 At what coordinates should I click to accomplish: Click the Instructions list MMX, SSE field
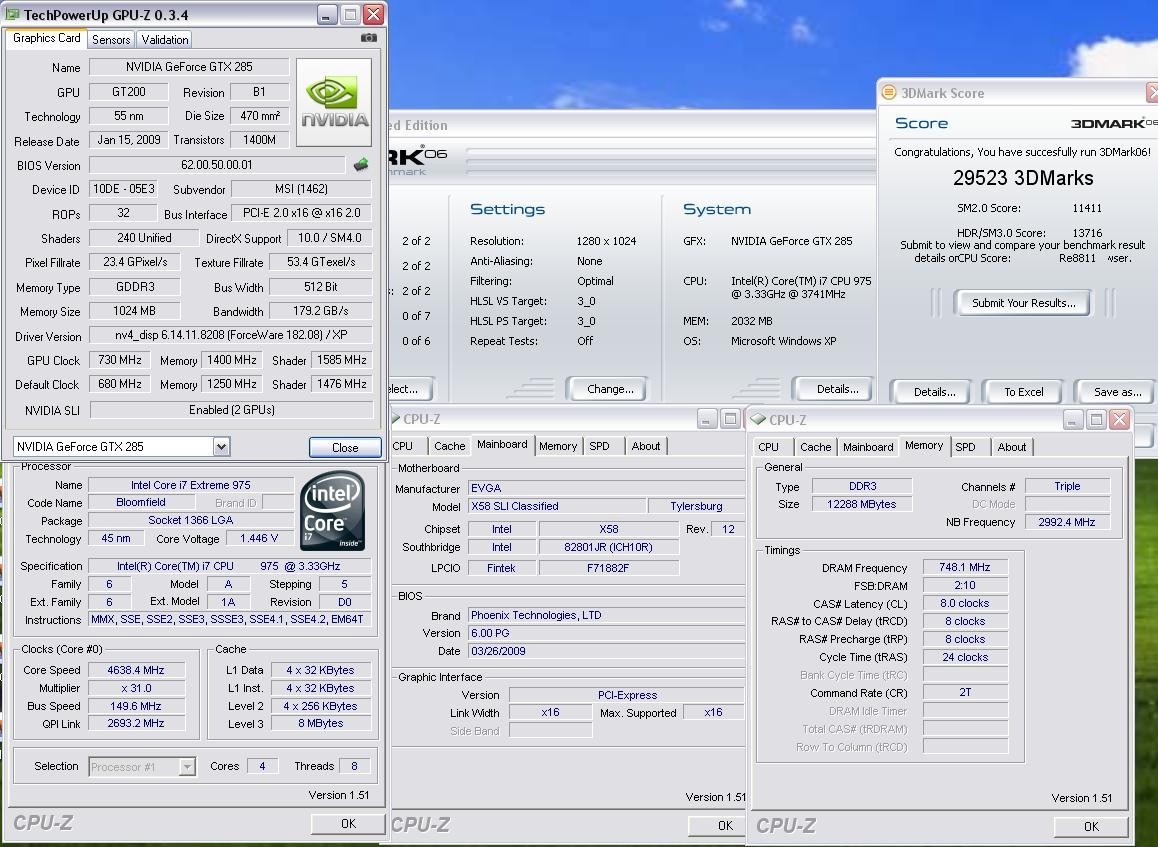[228, 620]
